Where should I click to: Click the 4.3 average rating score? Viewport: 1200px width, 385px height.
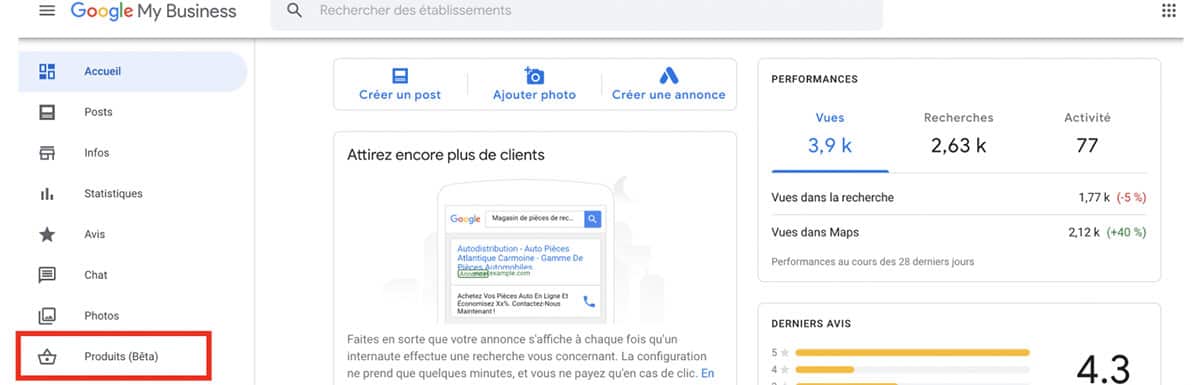point(1104,369)
